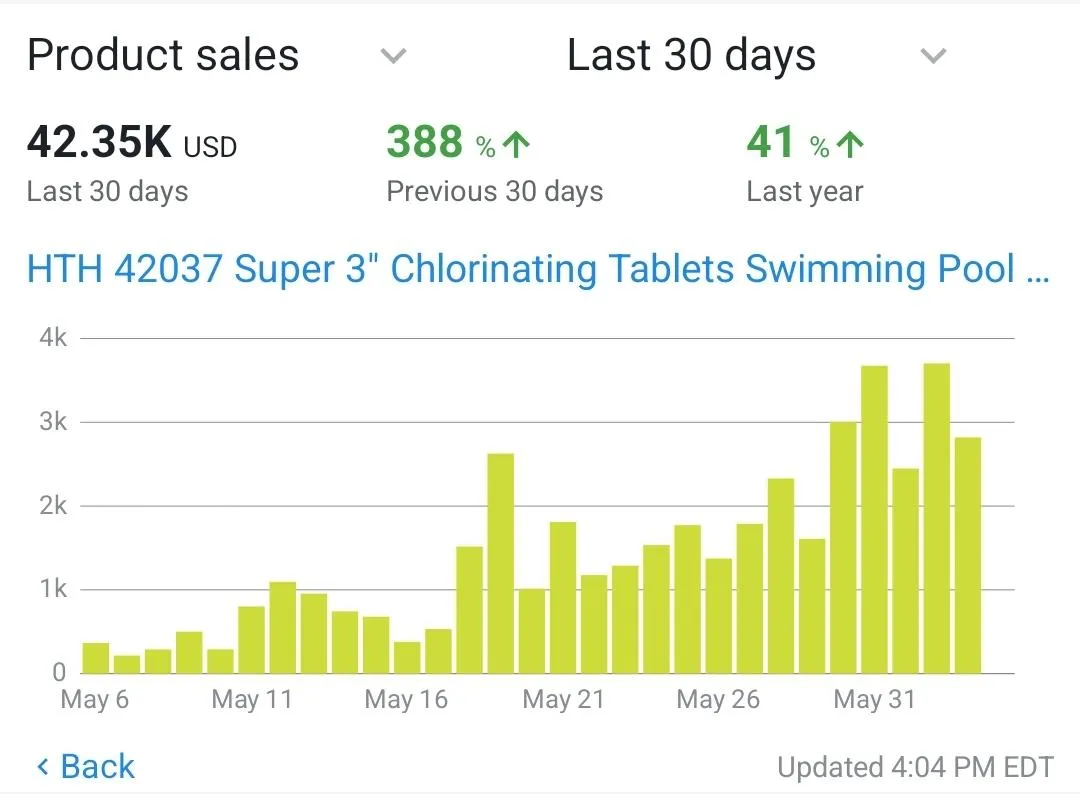
Task: Click the May 16 axis label
Action: (406, 700)
